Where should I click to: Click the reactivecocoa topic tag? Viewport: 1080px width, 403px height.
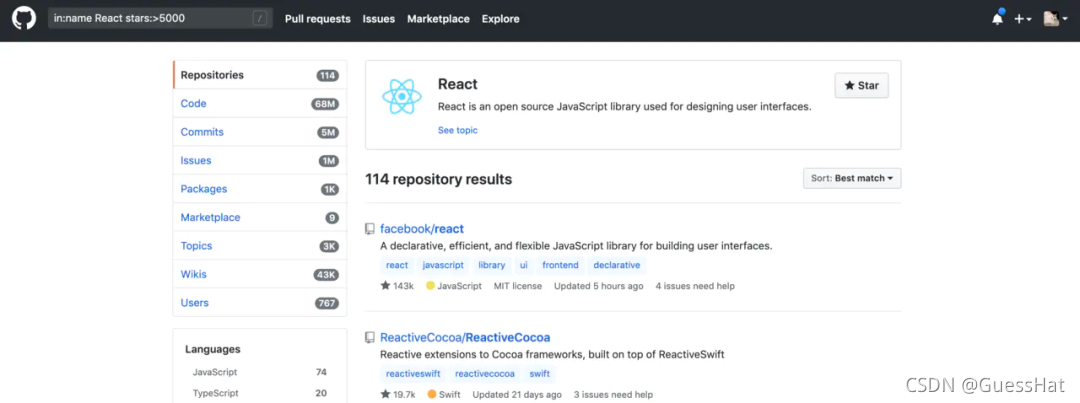click(485, 374)
